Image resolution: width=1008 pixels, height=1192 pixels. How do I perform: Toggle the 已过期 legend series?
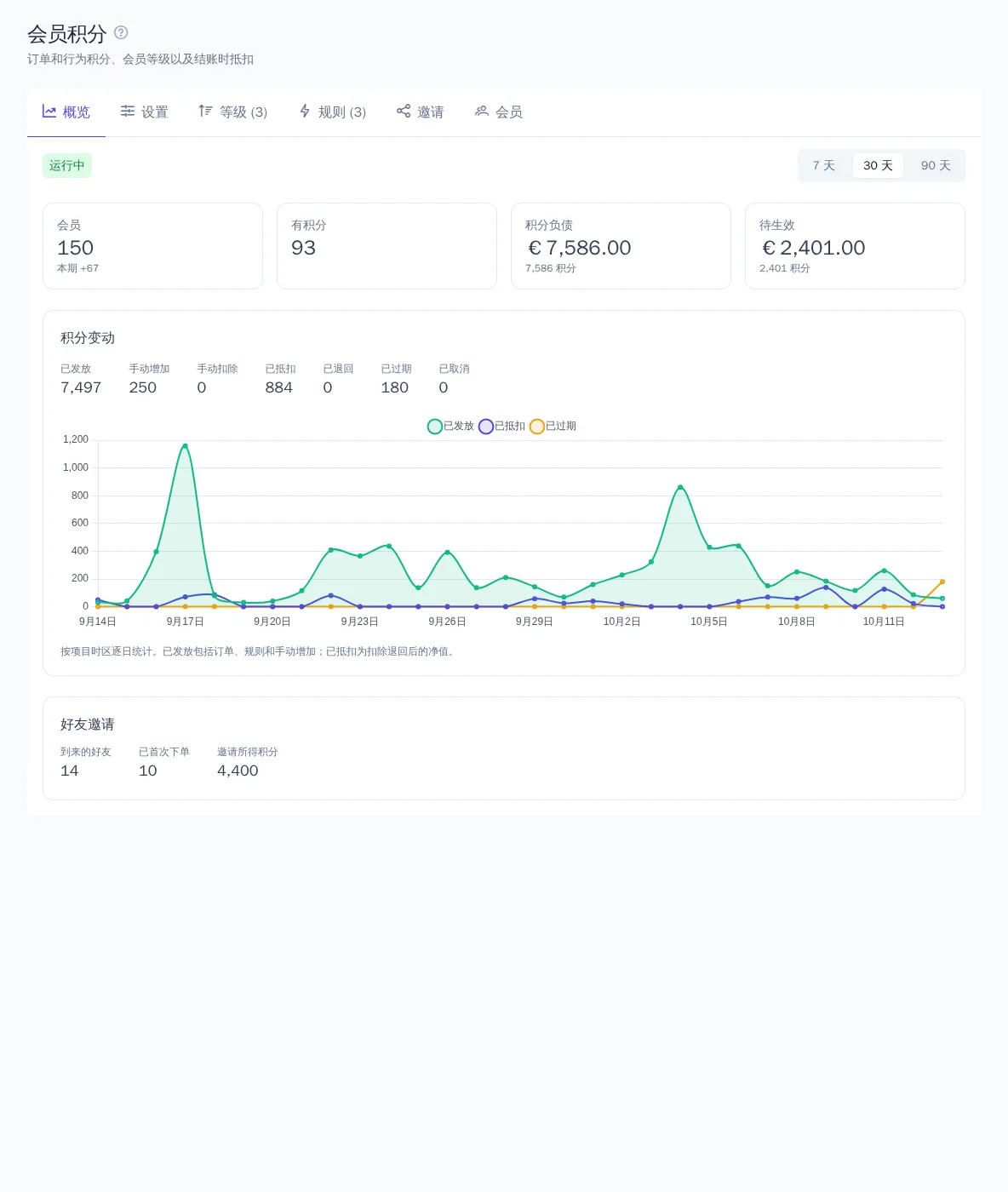coord(553,426)
